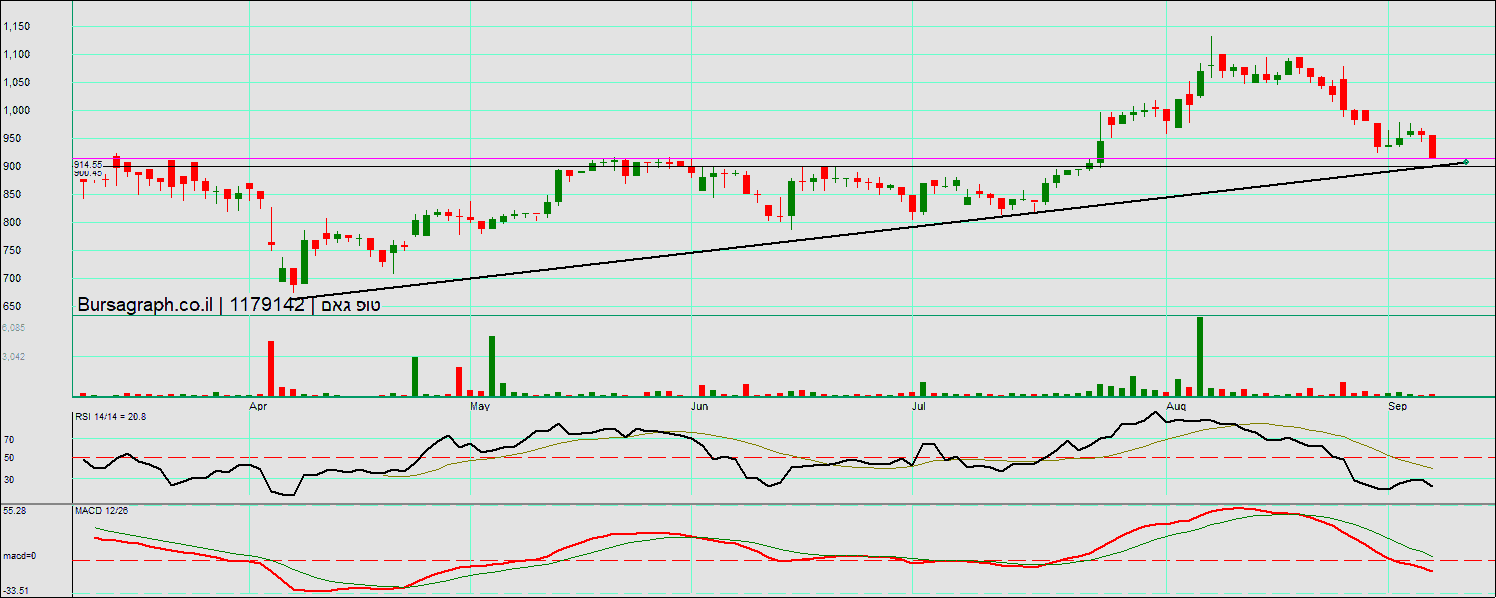Click the tallest green volume bar in August

coord(1200,356)
